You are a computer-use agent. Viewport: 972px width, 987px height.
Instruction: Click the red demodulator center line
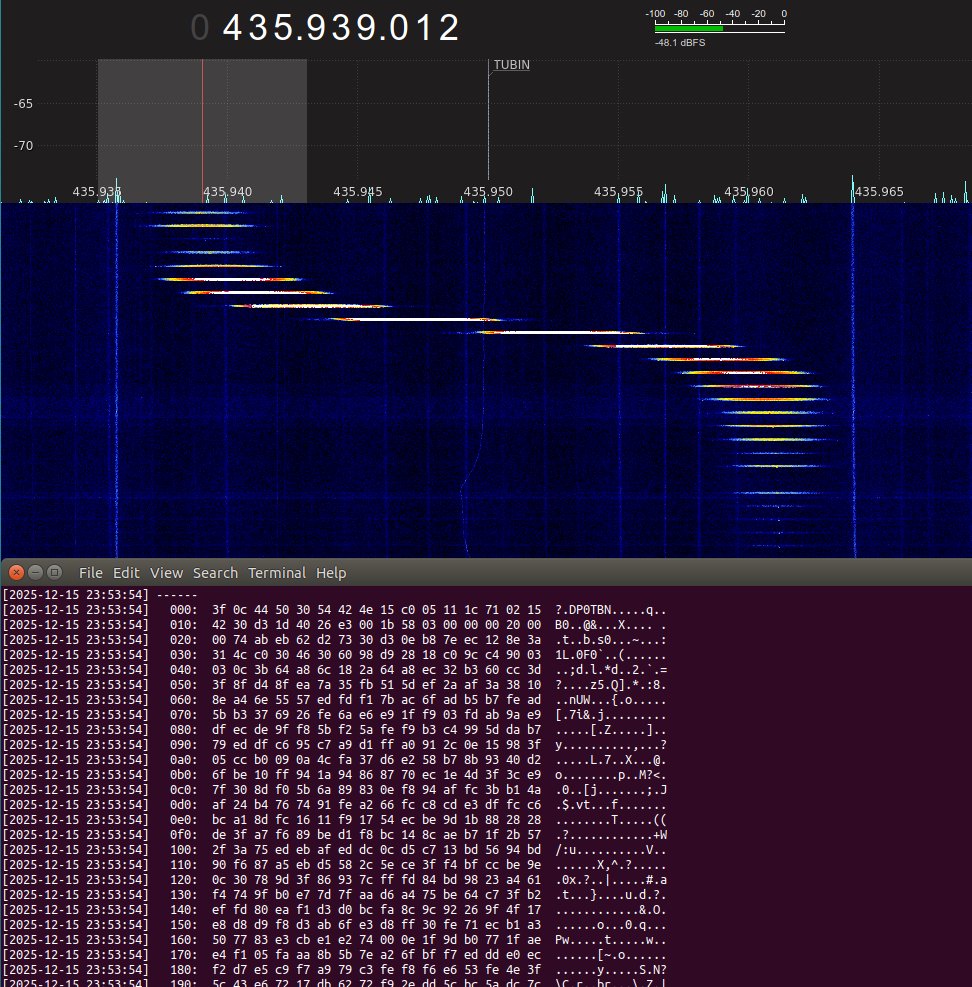tap(202, 130)
